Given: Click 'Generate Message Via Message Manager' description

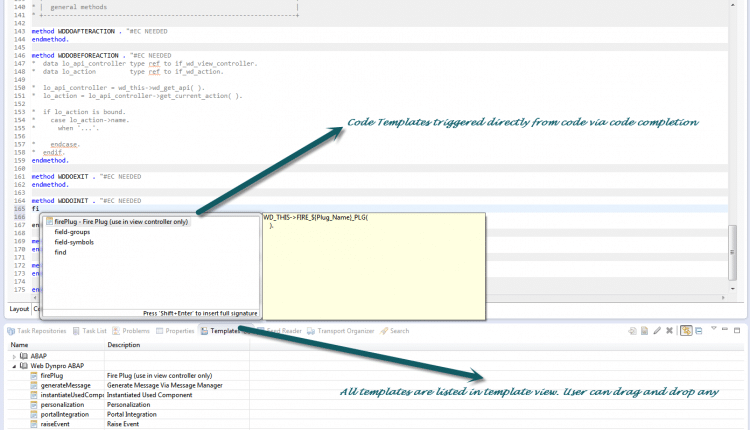Looking at the screenshot, I should [165, 386].
